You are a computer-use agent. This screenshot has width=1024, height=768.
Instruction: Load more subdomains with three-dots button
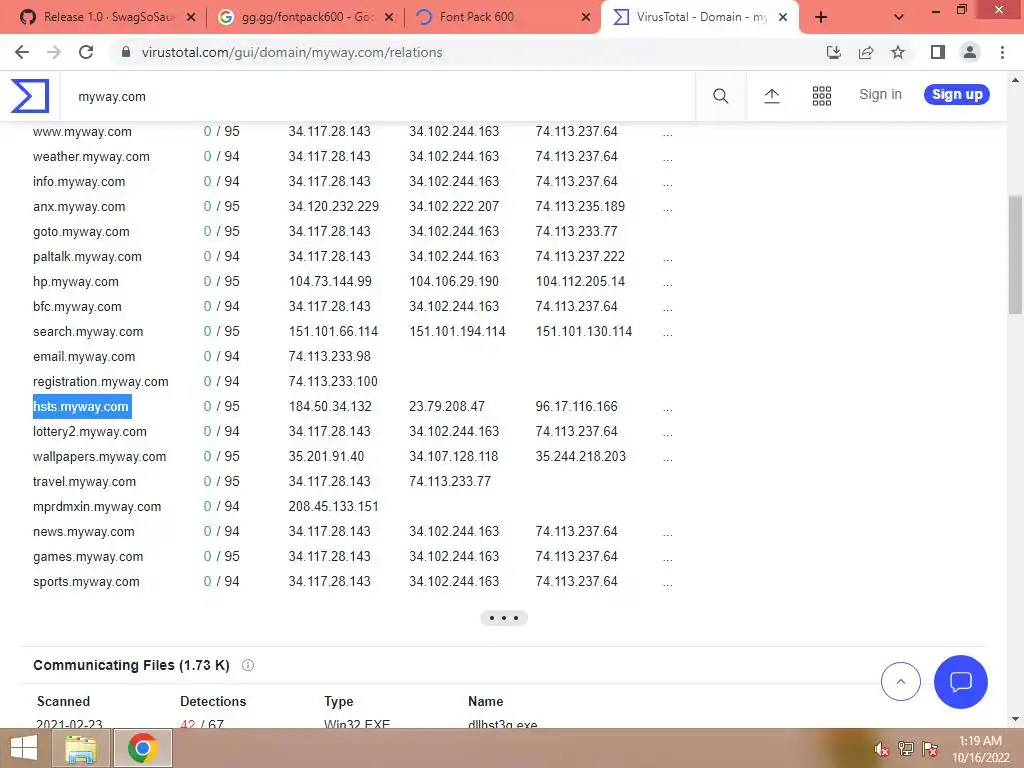click(x=504, y=618)
